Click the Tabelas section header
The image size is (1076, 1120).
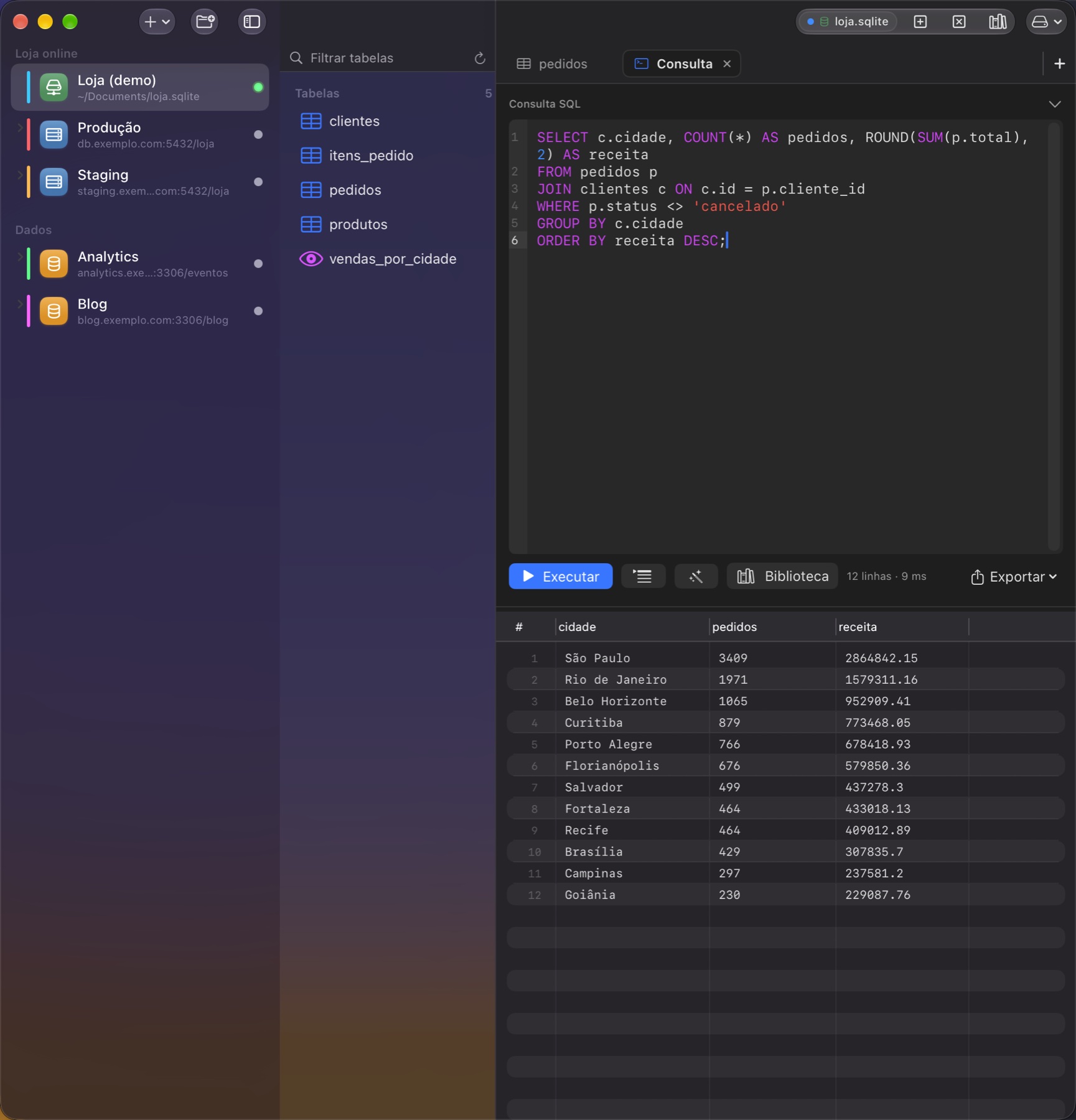[x=317, y=93]
